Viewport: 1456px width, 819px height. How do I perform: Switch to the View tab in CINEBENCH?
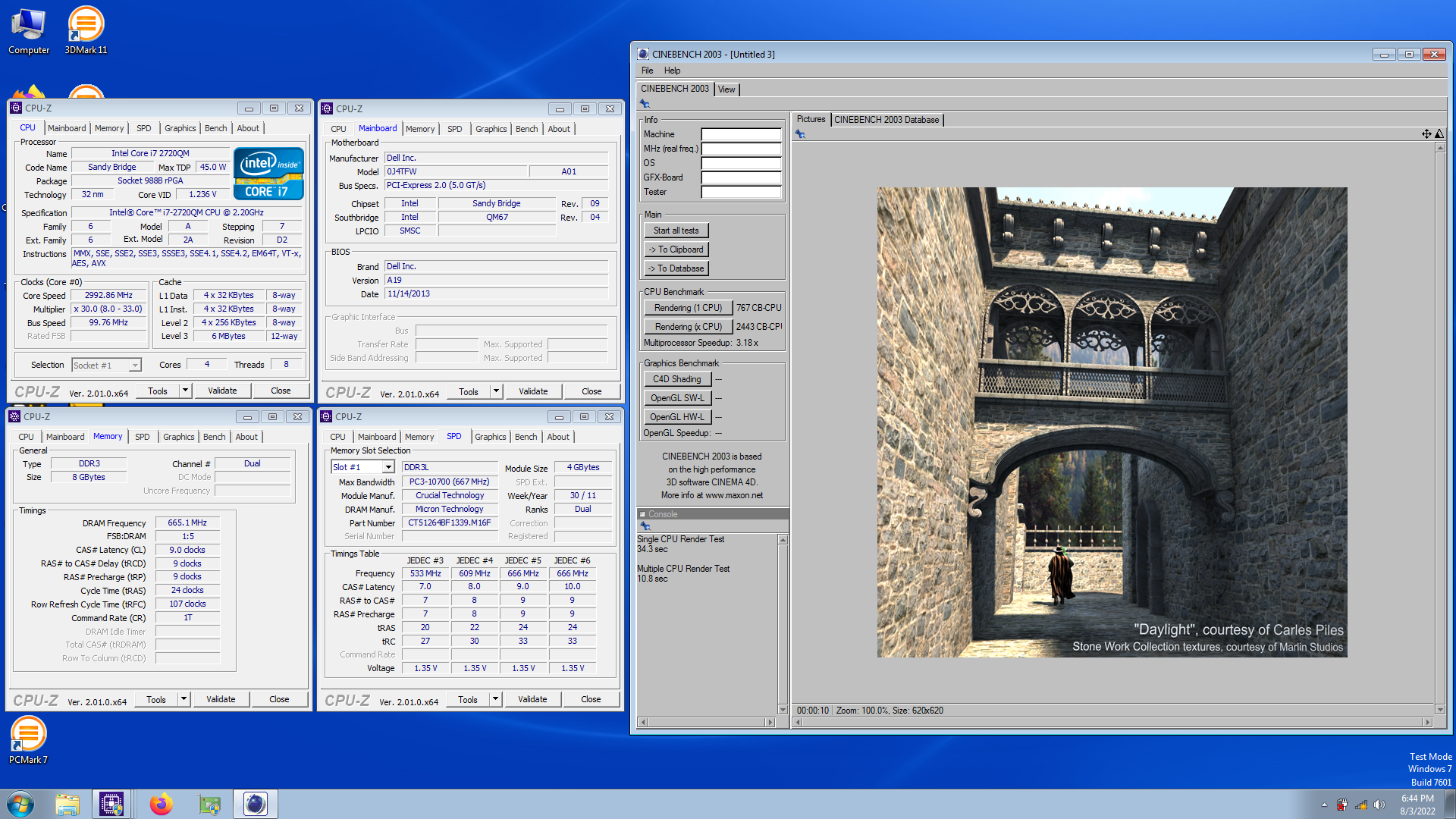(726, 89)
